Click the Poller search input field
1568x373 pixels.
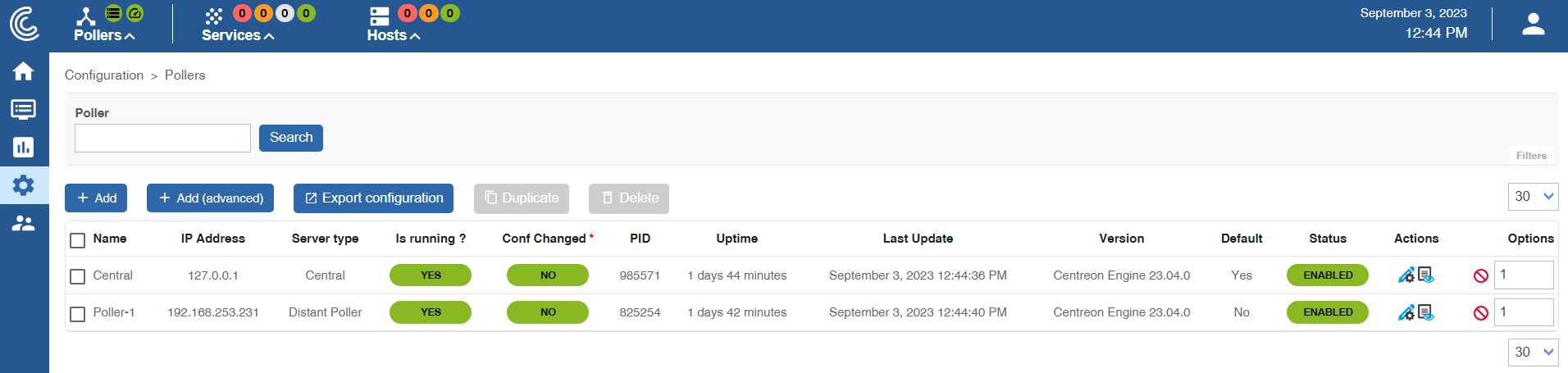point(162,138)
